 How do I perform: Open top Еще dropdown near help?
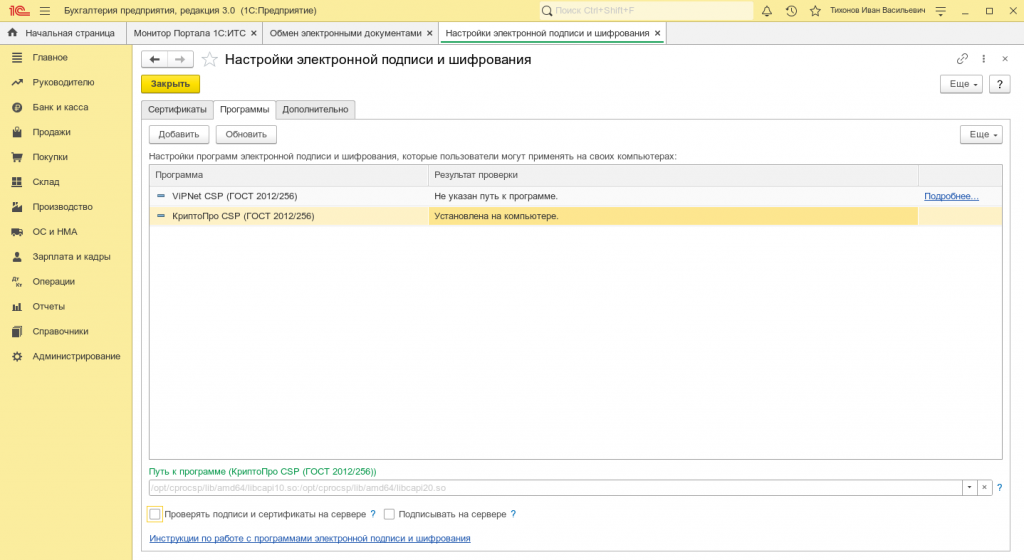961,84
